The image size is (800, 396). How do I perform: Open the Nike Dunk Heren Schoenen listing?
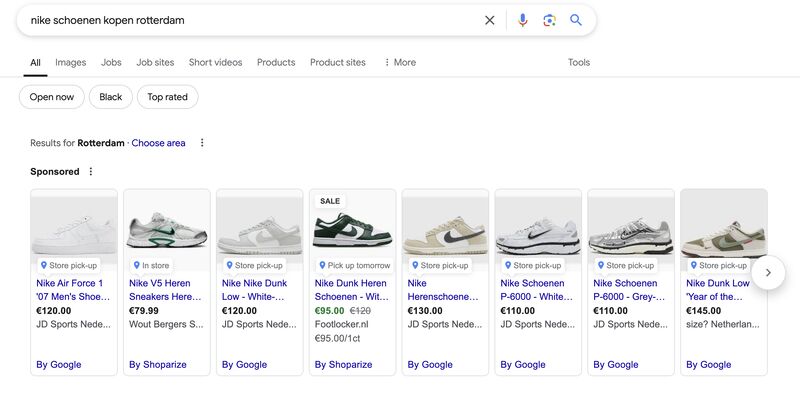point(352,290)
